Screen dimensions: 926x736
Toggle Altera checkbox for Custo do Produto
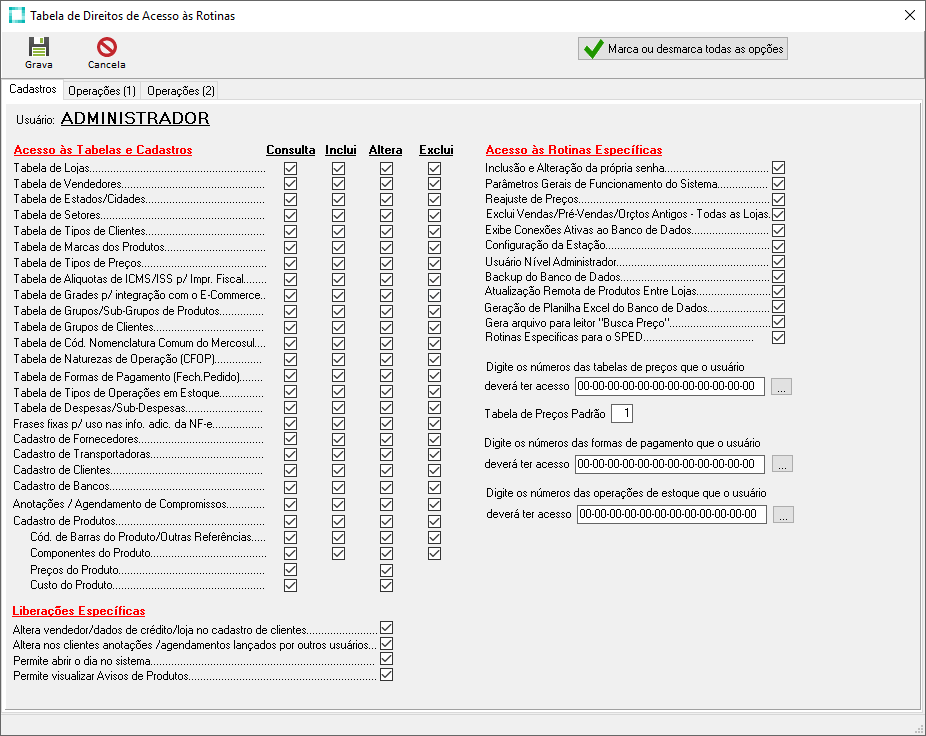386,585
